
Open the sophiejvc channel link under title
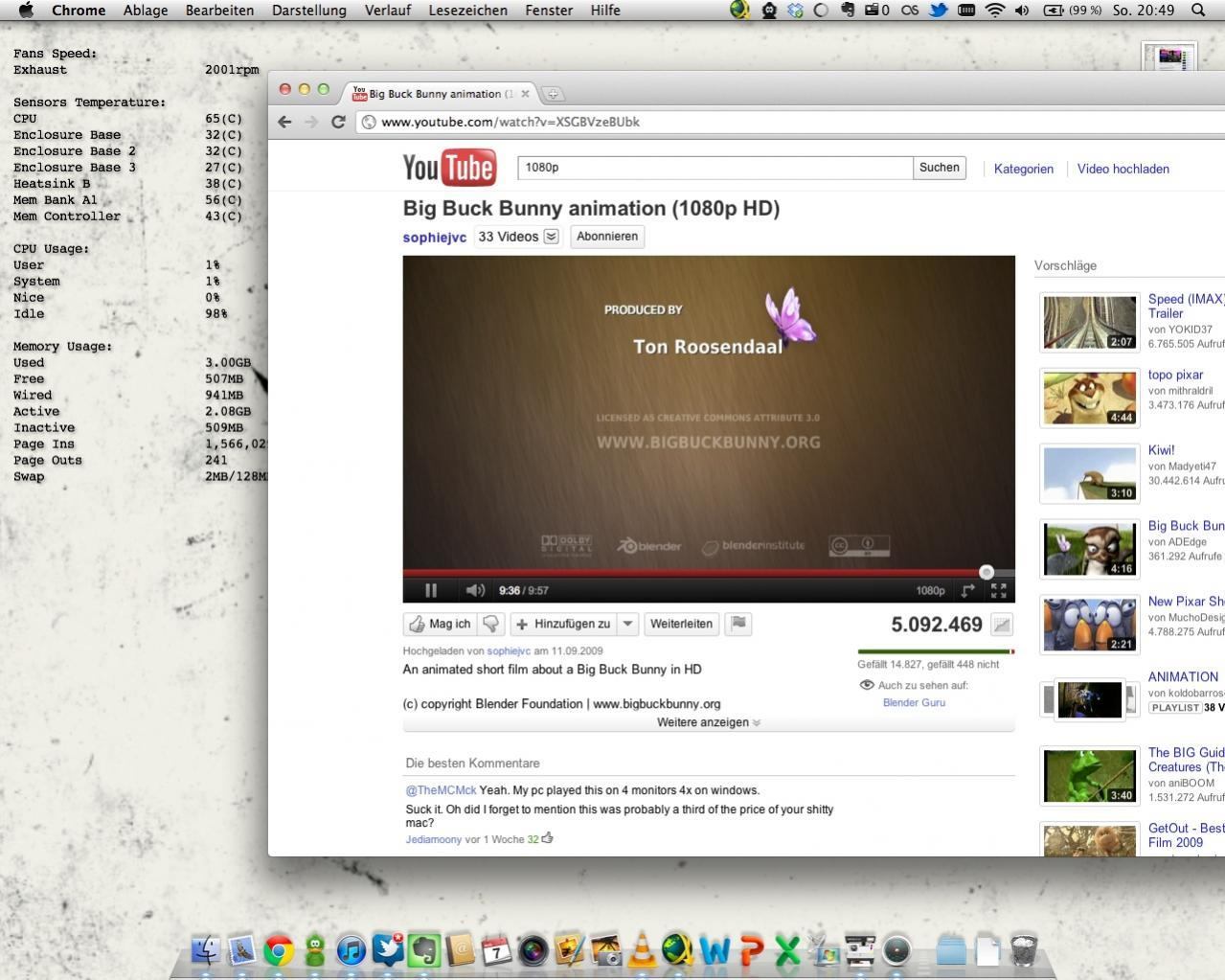click(435, 238)
